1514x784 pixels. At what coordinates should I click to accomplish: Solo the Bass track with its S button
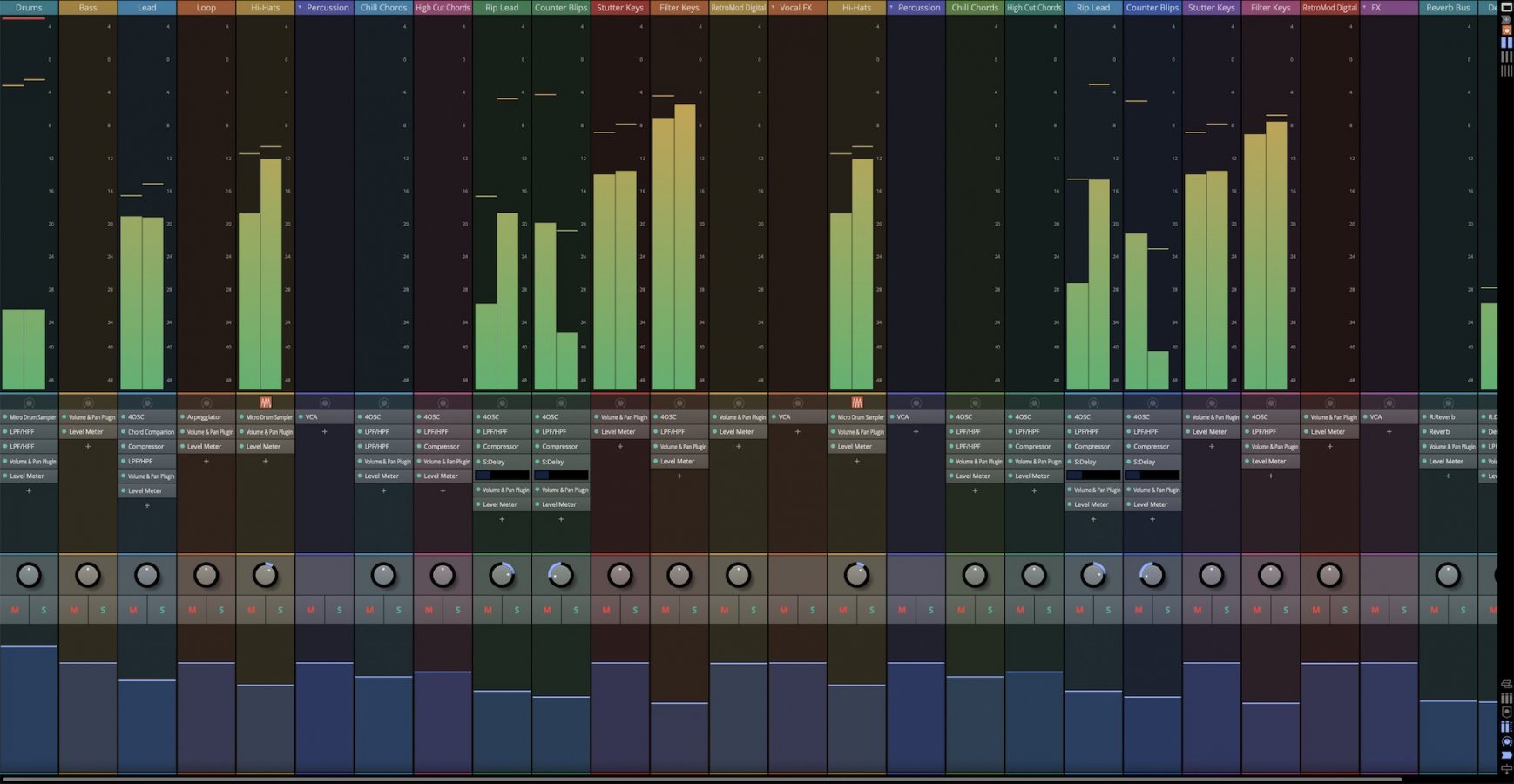click(x=104, y=610)
